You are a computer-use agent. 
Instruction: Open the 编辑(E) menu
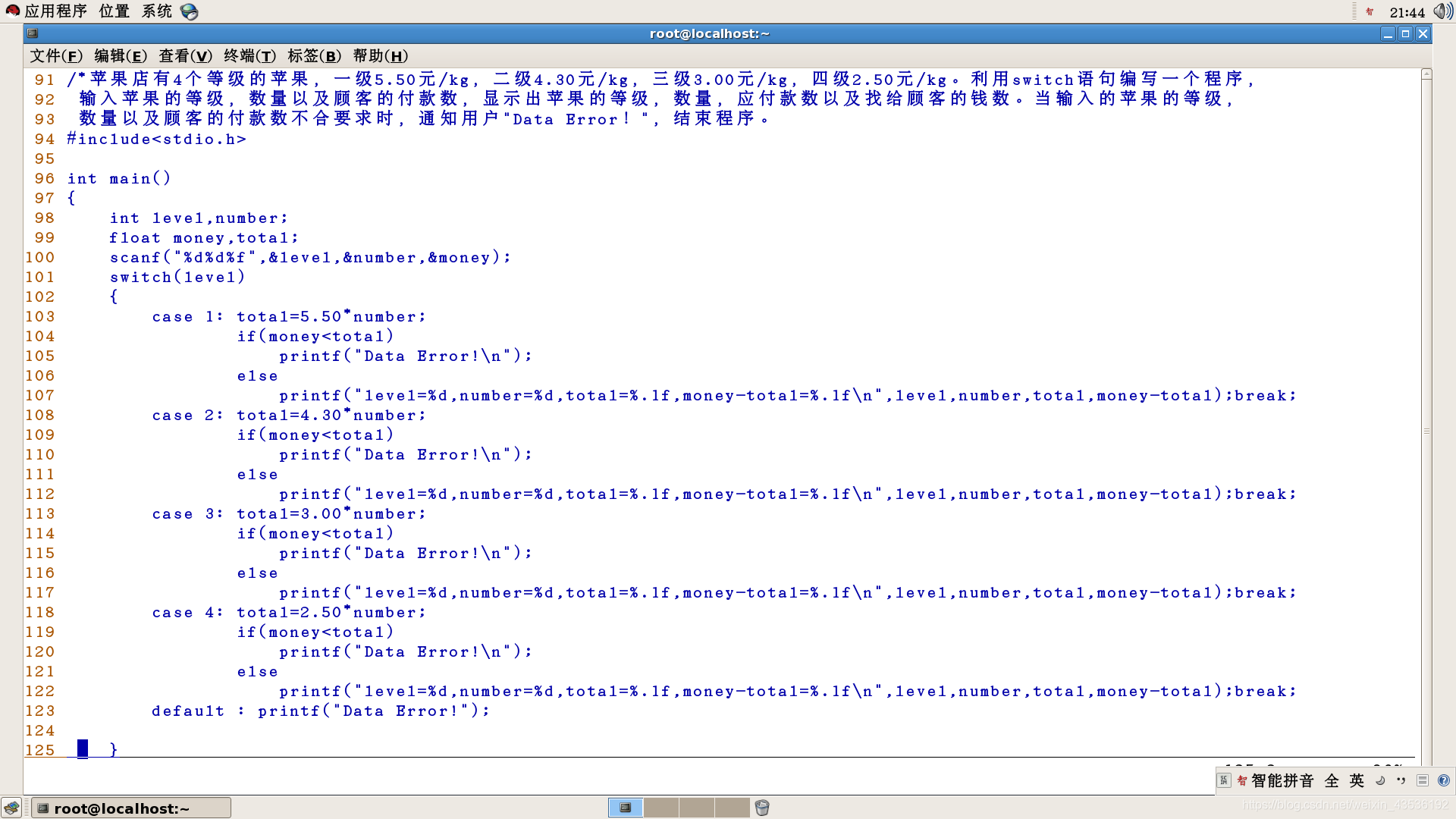click(121, 56)
